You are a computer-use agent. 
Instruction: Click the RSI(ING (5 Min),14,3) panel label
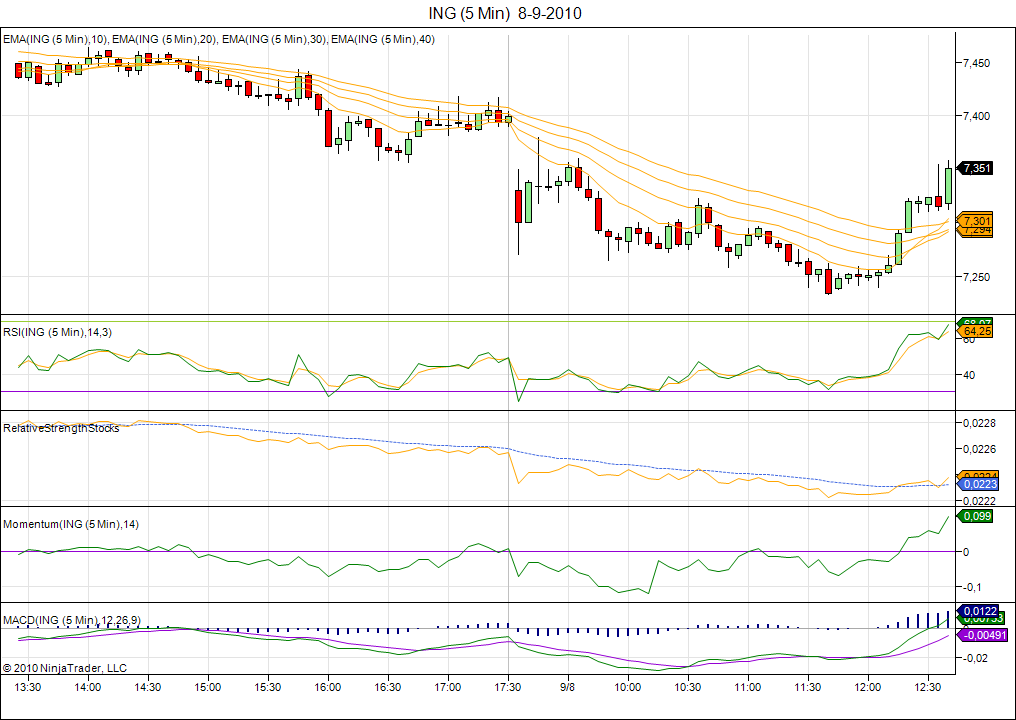(x=58, y=332)
